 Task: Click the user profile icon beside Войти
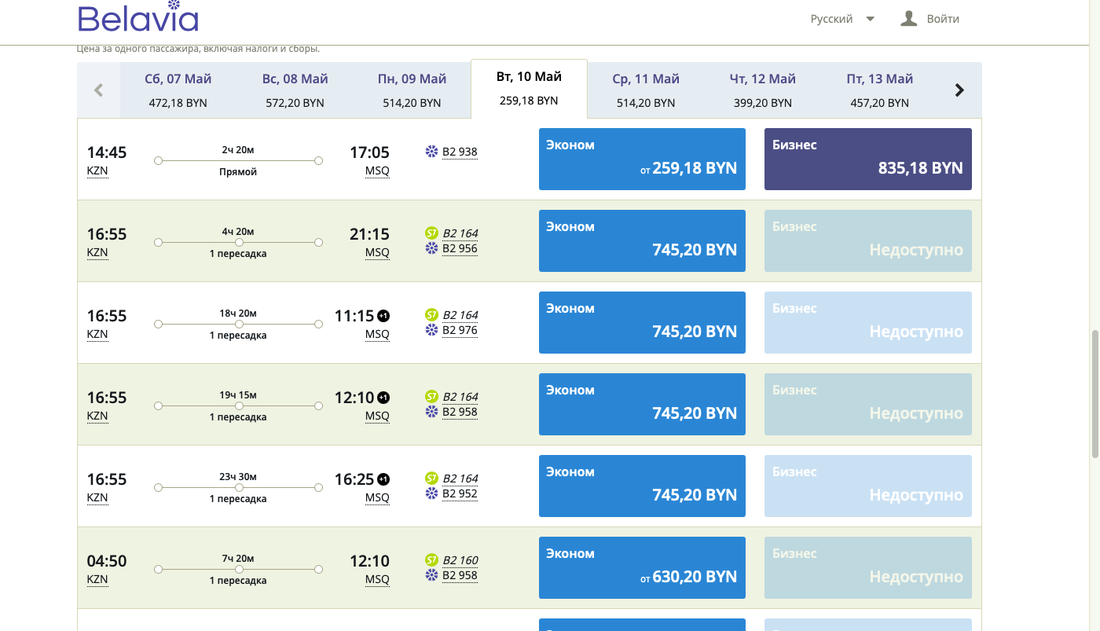tap(908, 18)
